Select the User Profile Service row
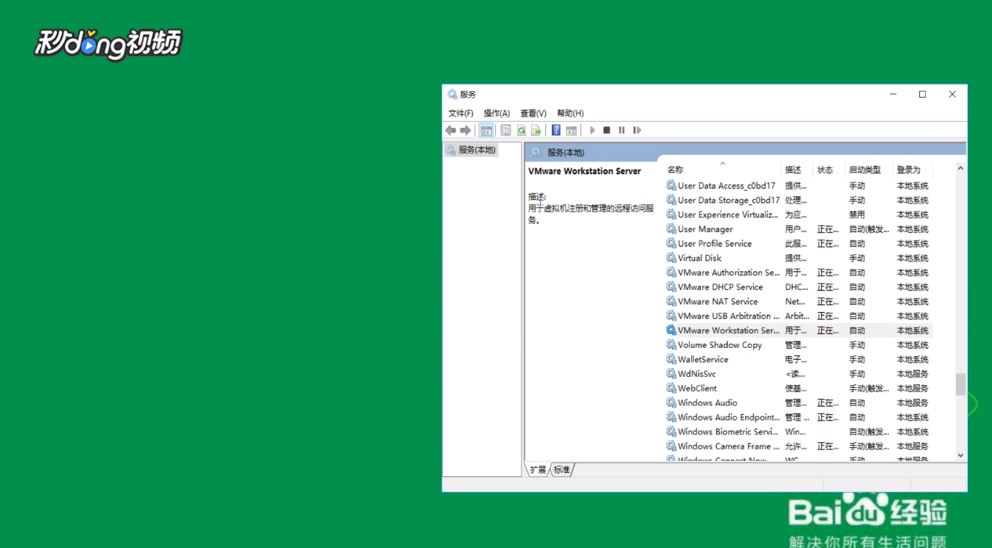Viewport: 992px width, 548px height. (x=798, y=244)
